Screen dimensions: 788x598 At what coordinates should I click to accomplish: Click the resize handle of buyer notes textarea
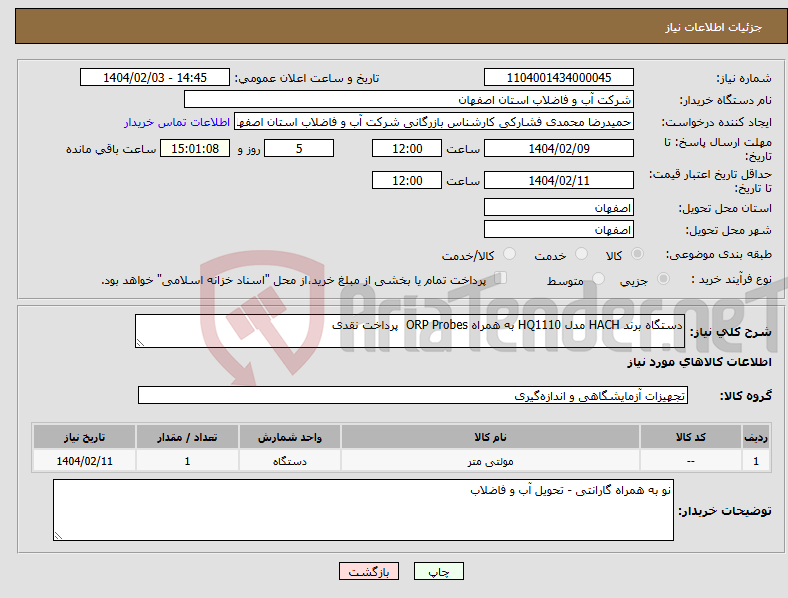[58, 536]
